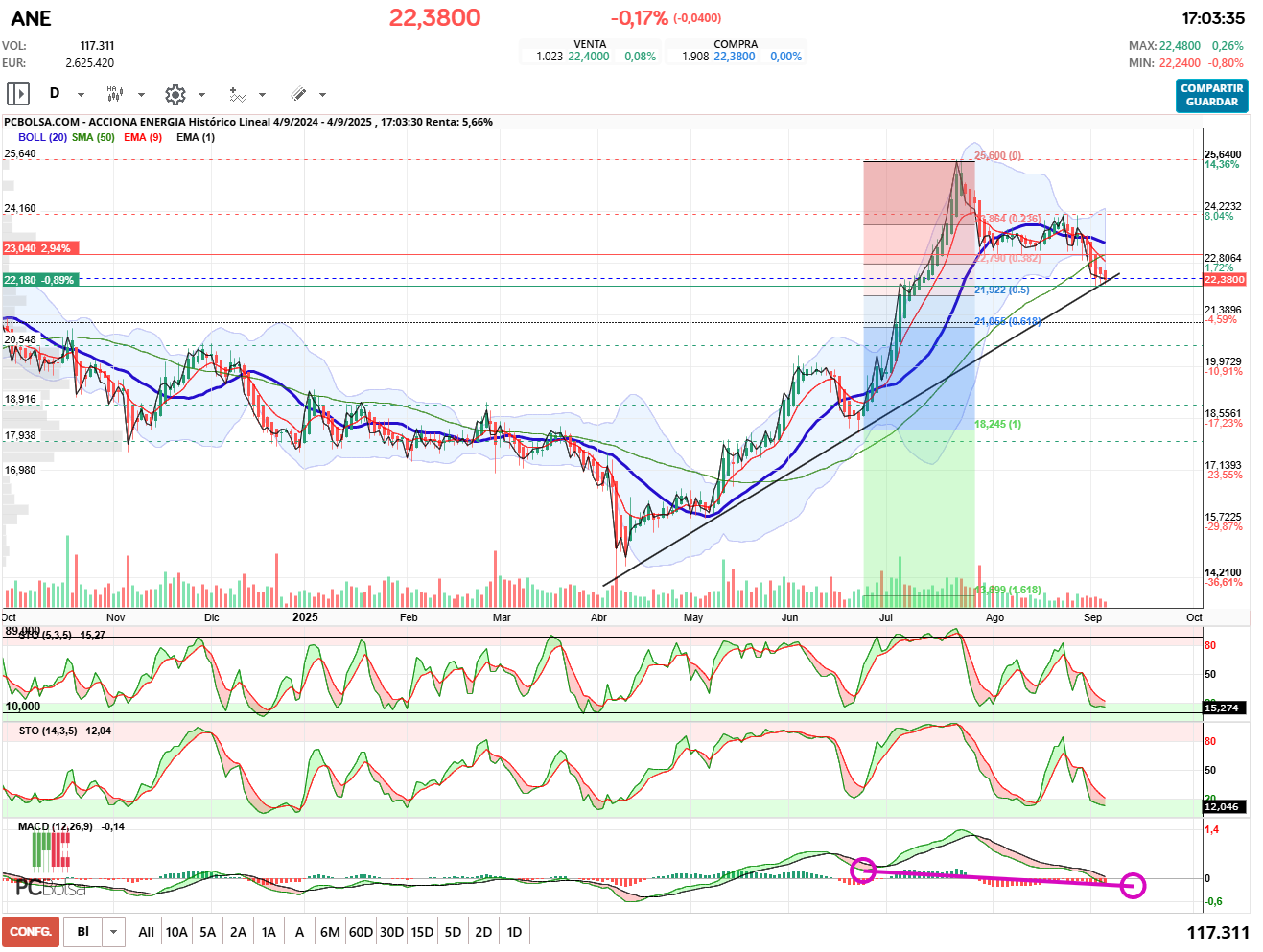Expand the D timeframe dropdown arrow
The width and height of the screenshot is (1263, 952).
tap(81, 95)
